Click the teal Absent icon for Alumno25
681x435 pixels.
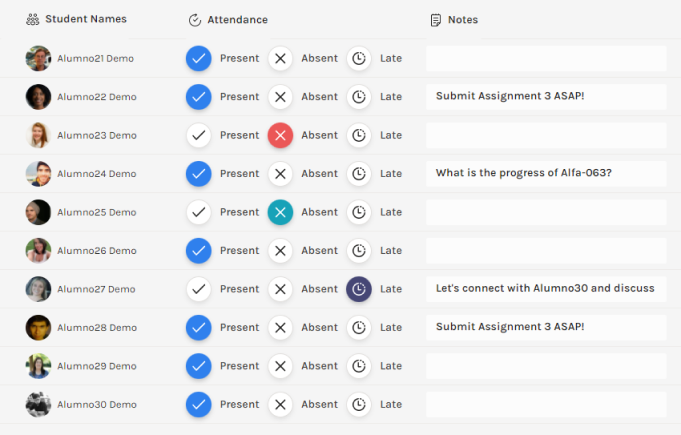[x=281, y=212]
